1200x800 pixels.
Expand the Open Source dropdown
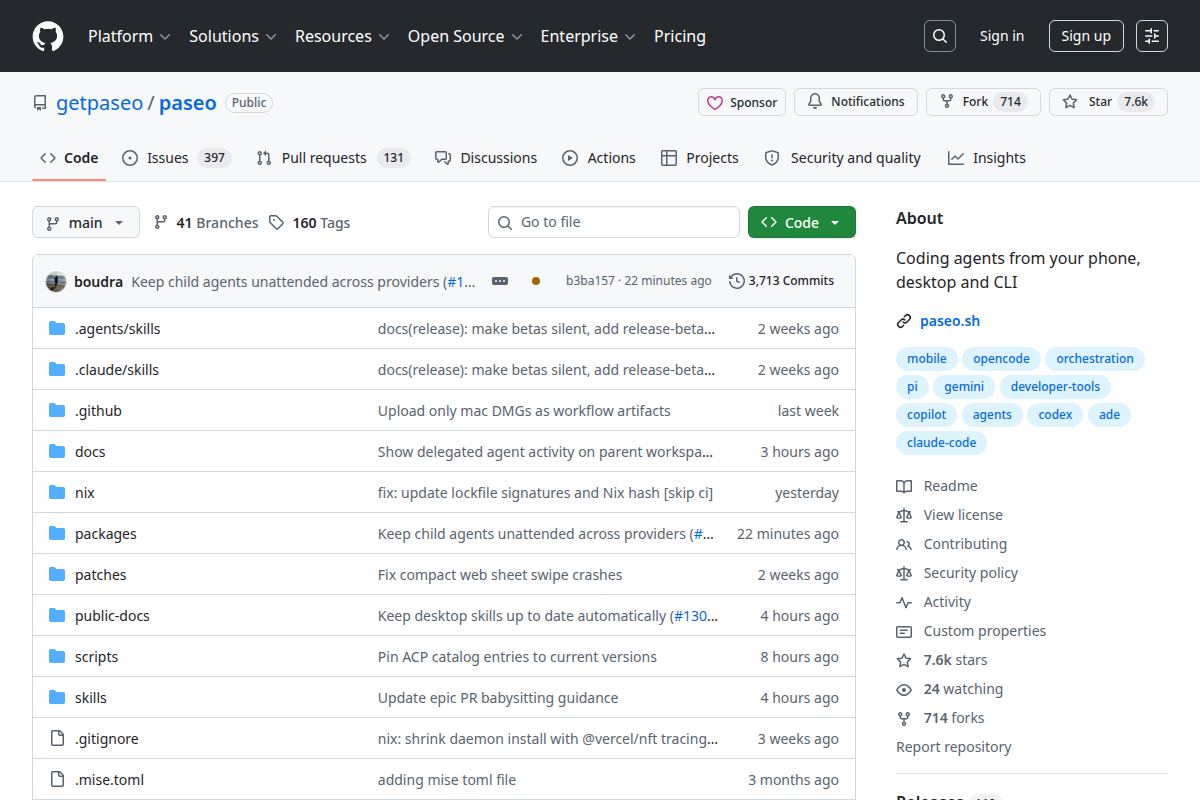[465, 36]
